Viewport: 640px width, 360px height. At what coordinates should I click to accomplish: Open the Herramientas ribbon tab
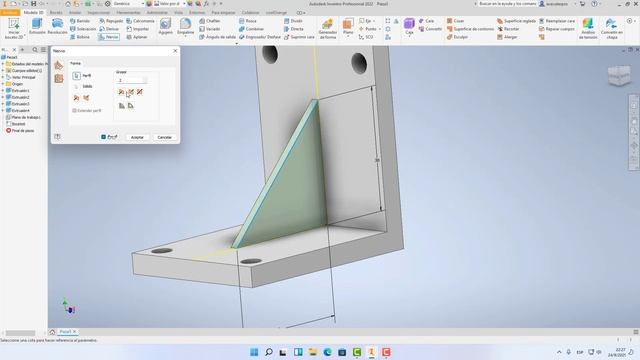pyautogui.click(x=129, y=13)
